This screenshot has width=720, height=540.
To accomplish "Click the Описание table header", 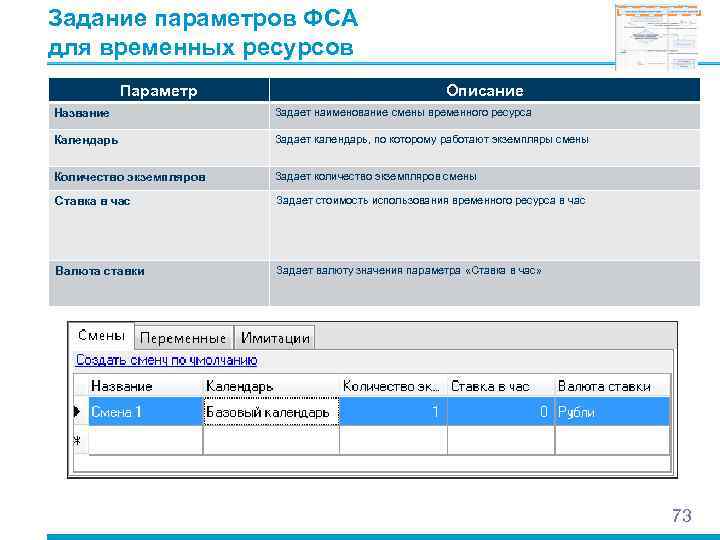I will pos(485,90).
